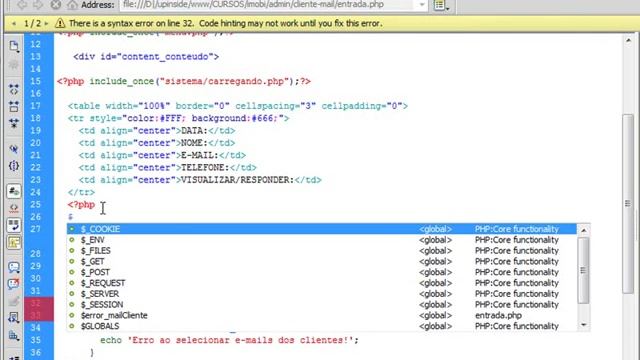Click the Collapse Selection icon
640x360 pixels.
[x=14, y=107]
